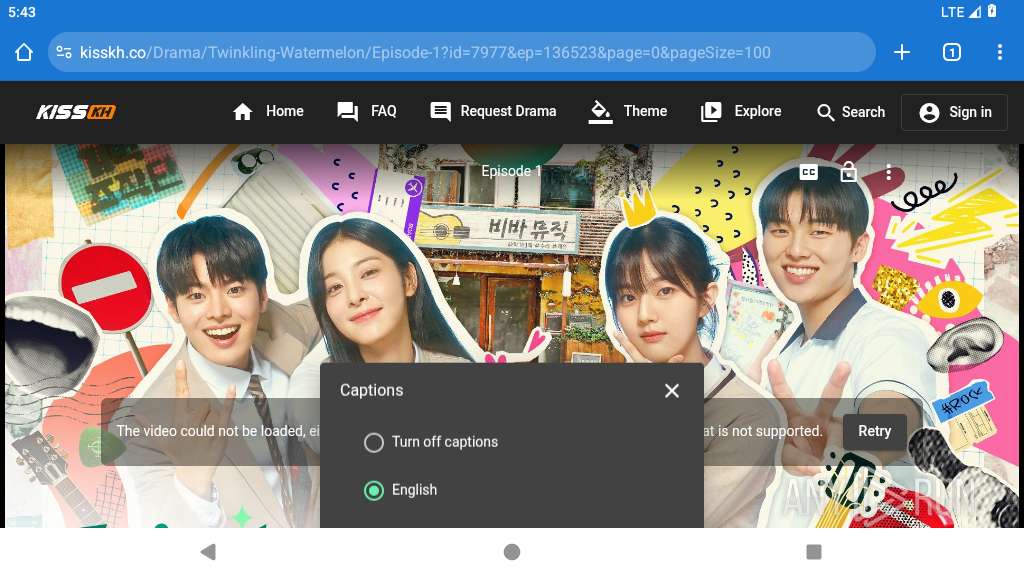
Task: Tap the lock icon in the video player
Action: click(848, 172)
